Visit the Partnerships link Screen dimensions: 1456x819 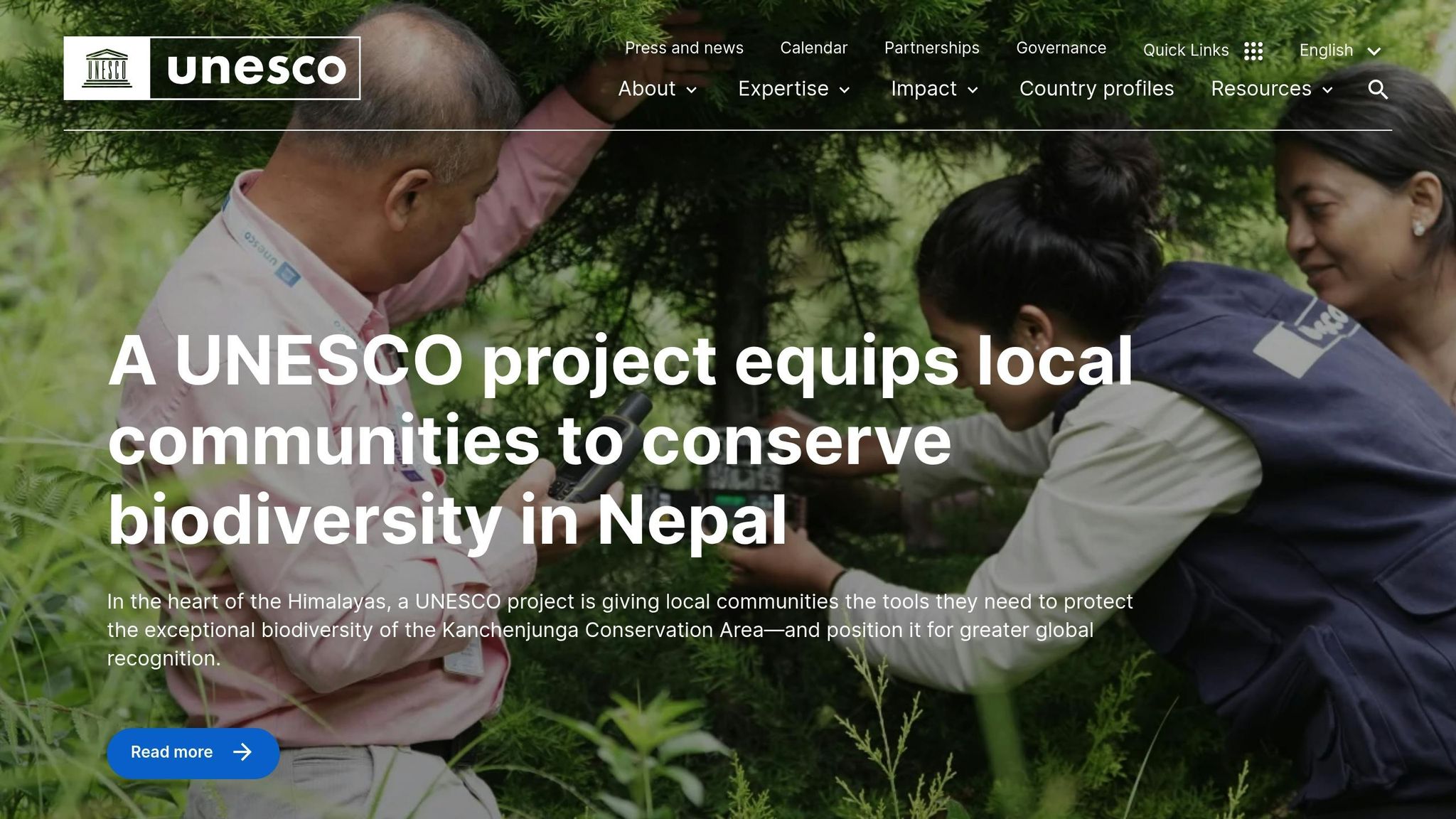932,48
